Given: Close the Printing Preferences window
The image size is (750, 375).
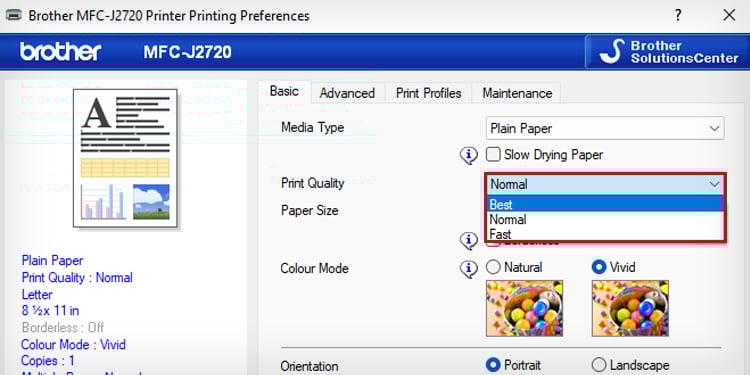Looking at the screenshot, I should [x=729, y=15].
